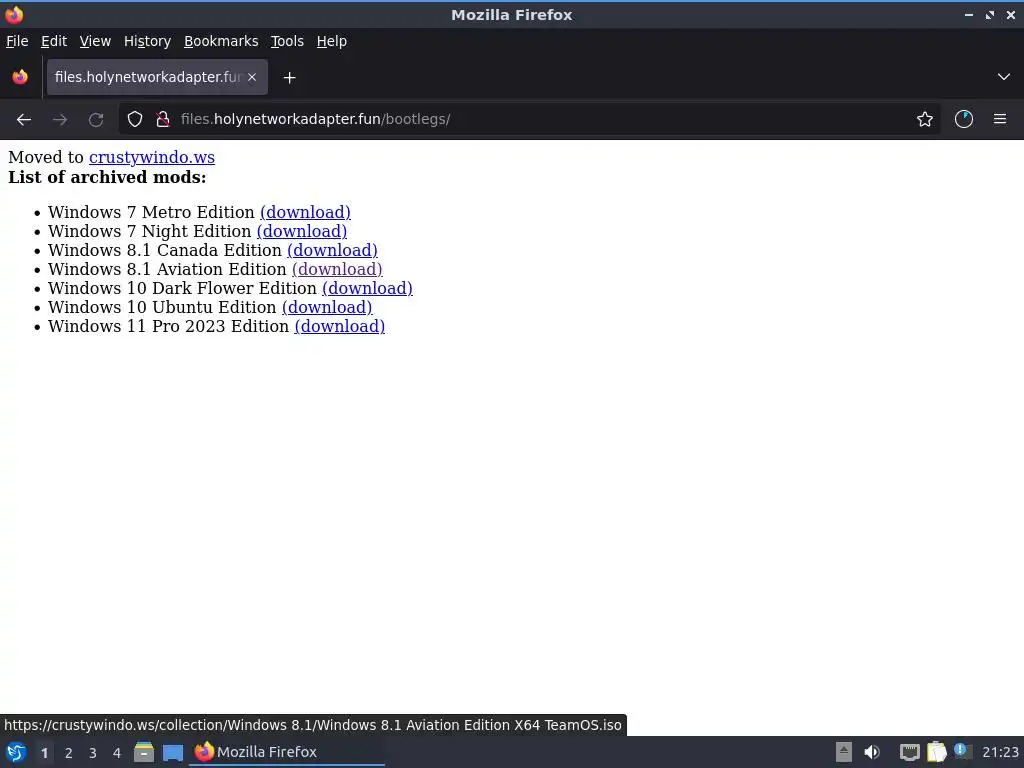Open the Help menu
Viewport: 1024px width, 768px height.
coord(332,41)
